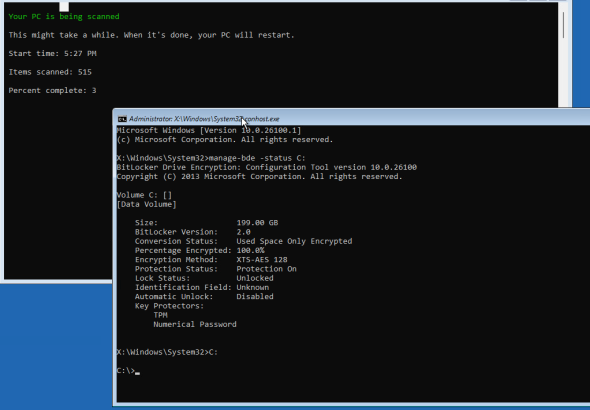Click the 'XTS-AES 128' encryption method value
Image resolution: width=590 pixels, height=410 pixels.
point(262,260)
